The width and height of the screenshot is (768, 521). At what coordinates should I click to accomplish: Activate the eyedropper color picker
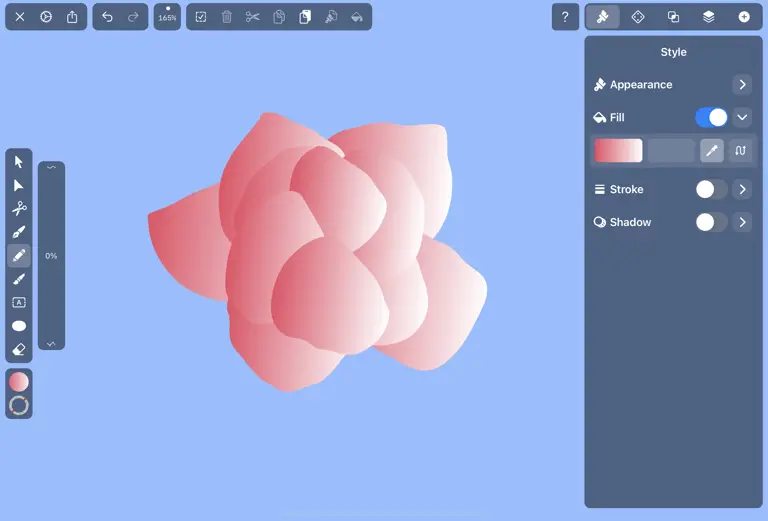pos(712,150)
